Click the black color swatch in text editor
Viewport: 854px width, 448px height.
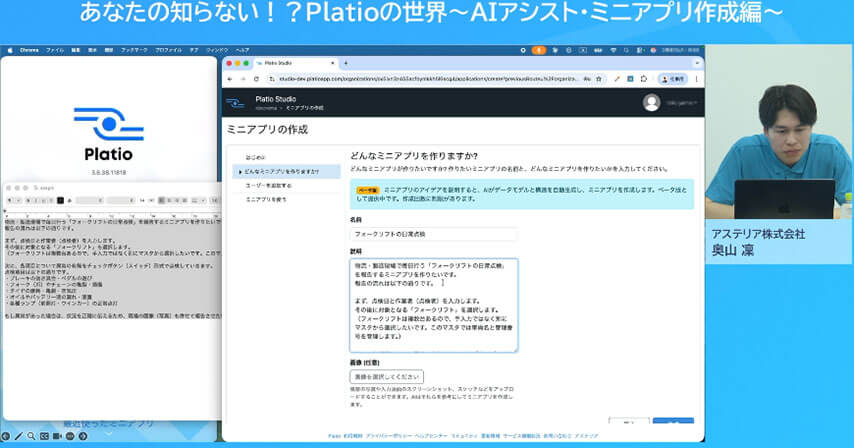point(60,201)
